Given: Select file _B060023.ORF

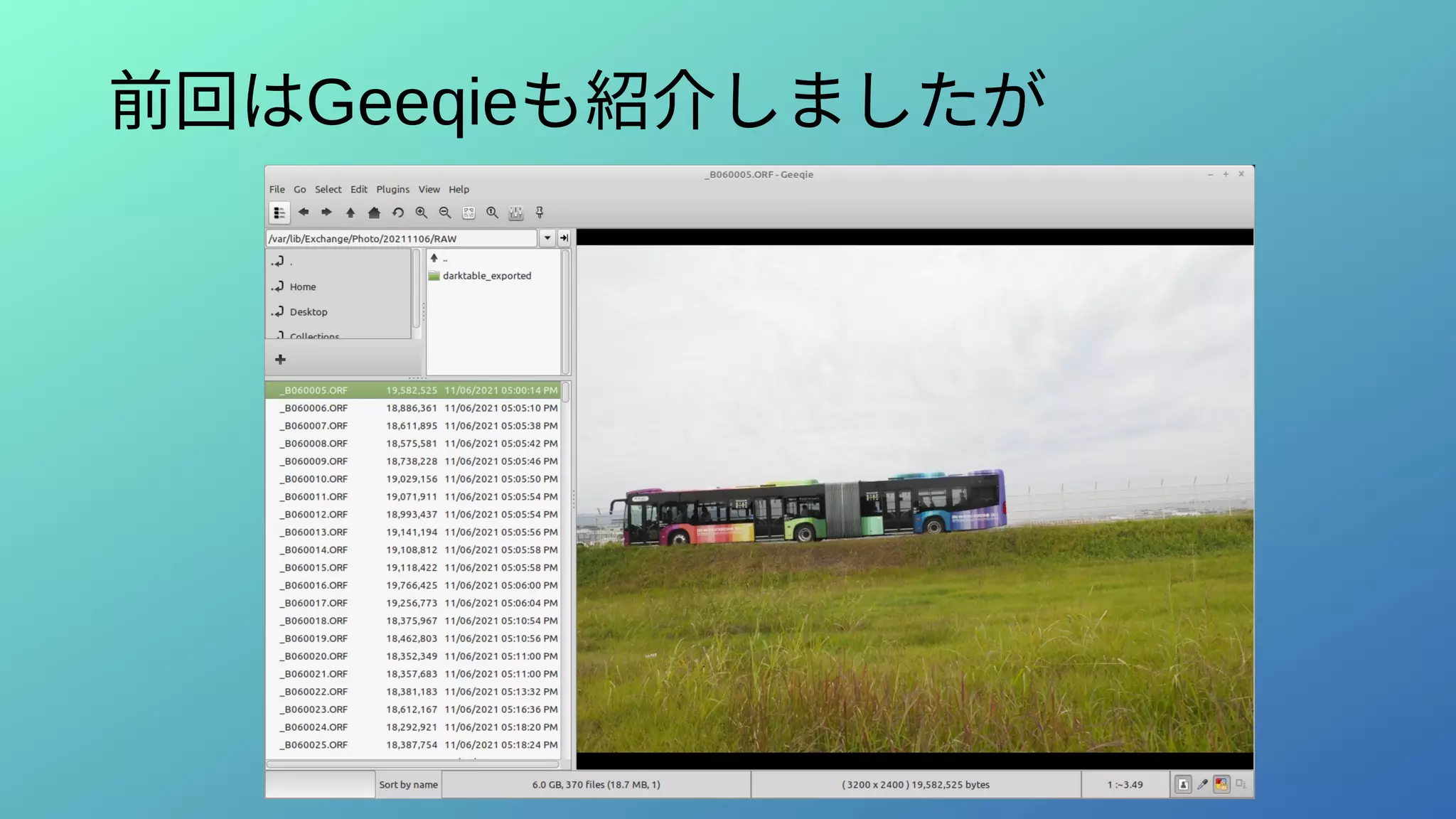Looking at the screenshot, I should pyautogui.click(x=413, y=710).
